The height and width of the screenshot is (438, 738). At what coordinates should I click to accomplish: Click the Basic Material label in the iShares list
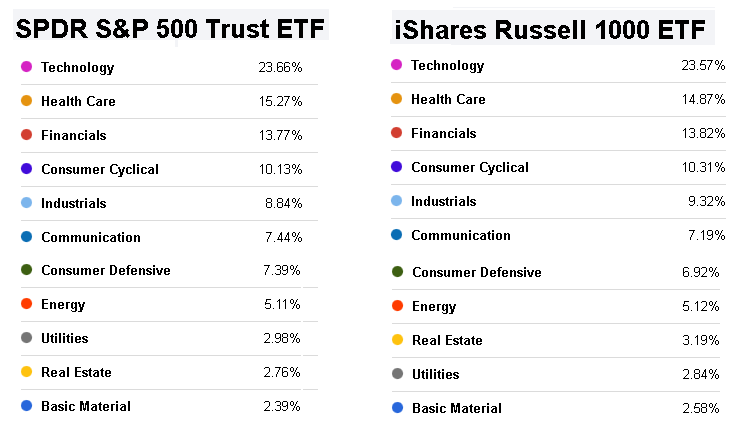pos(456,408)
